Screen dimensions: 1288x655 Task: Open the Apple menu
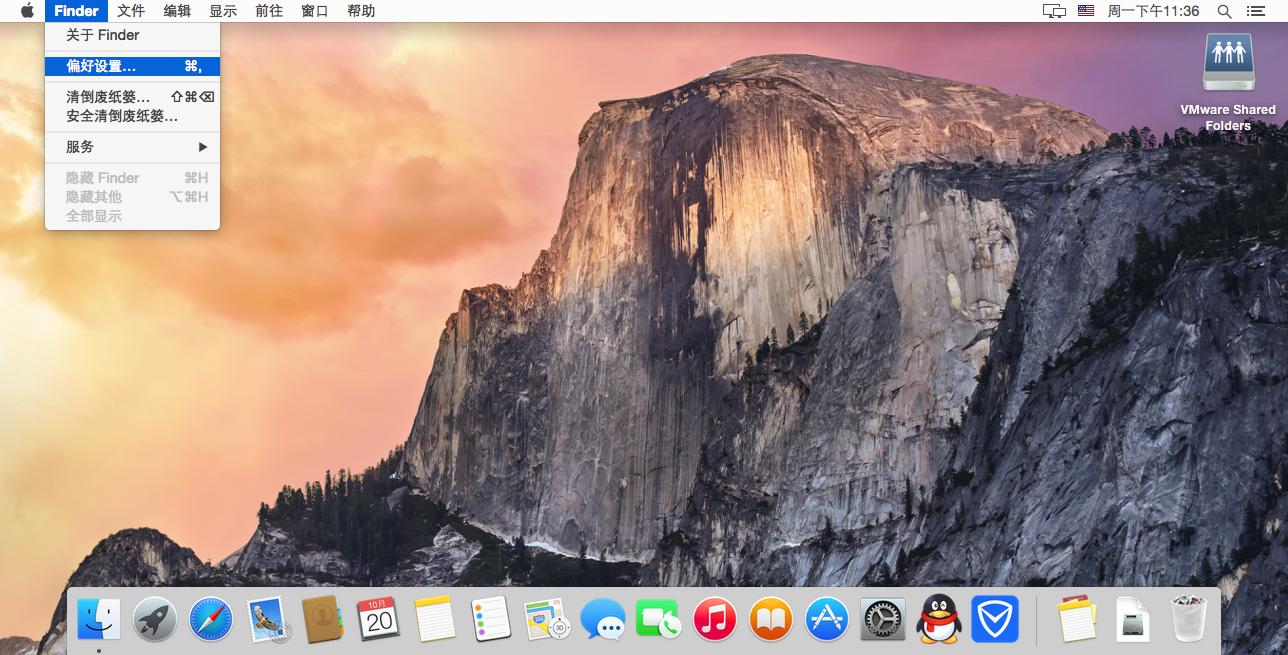point(27,11)
